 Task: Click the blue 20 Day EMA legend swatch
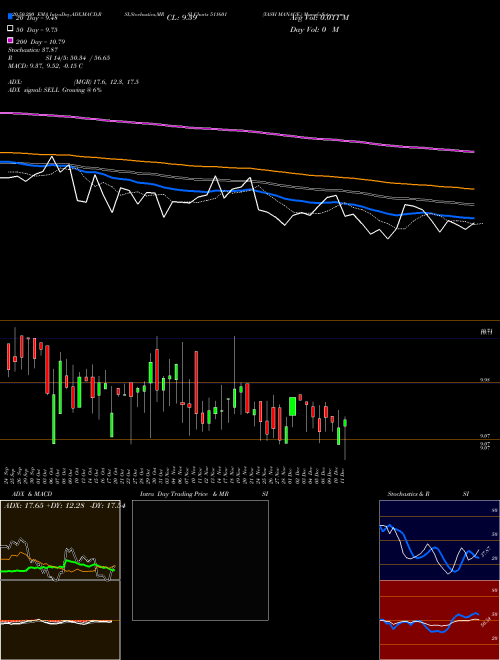tap(10, 17)
